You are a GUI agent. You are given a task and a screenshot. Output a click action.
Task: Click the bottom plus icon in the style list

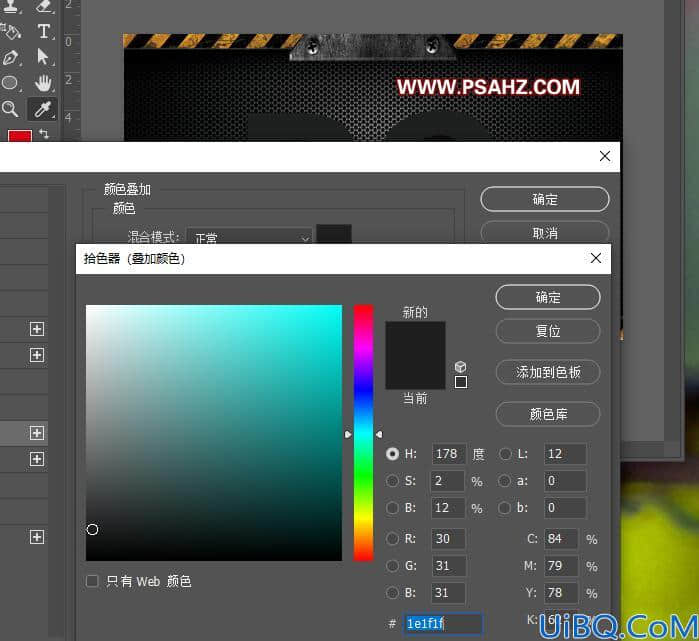[x=37, y=537]
